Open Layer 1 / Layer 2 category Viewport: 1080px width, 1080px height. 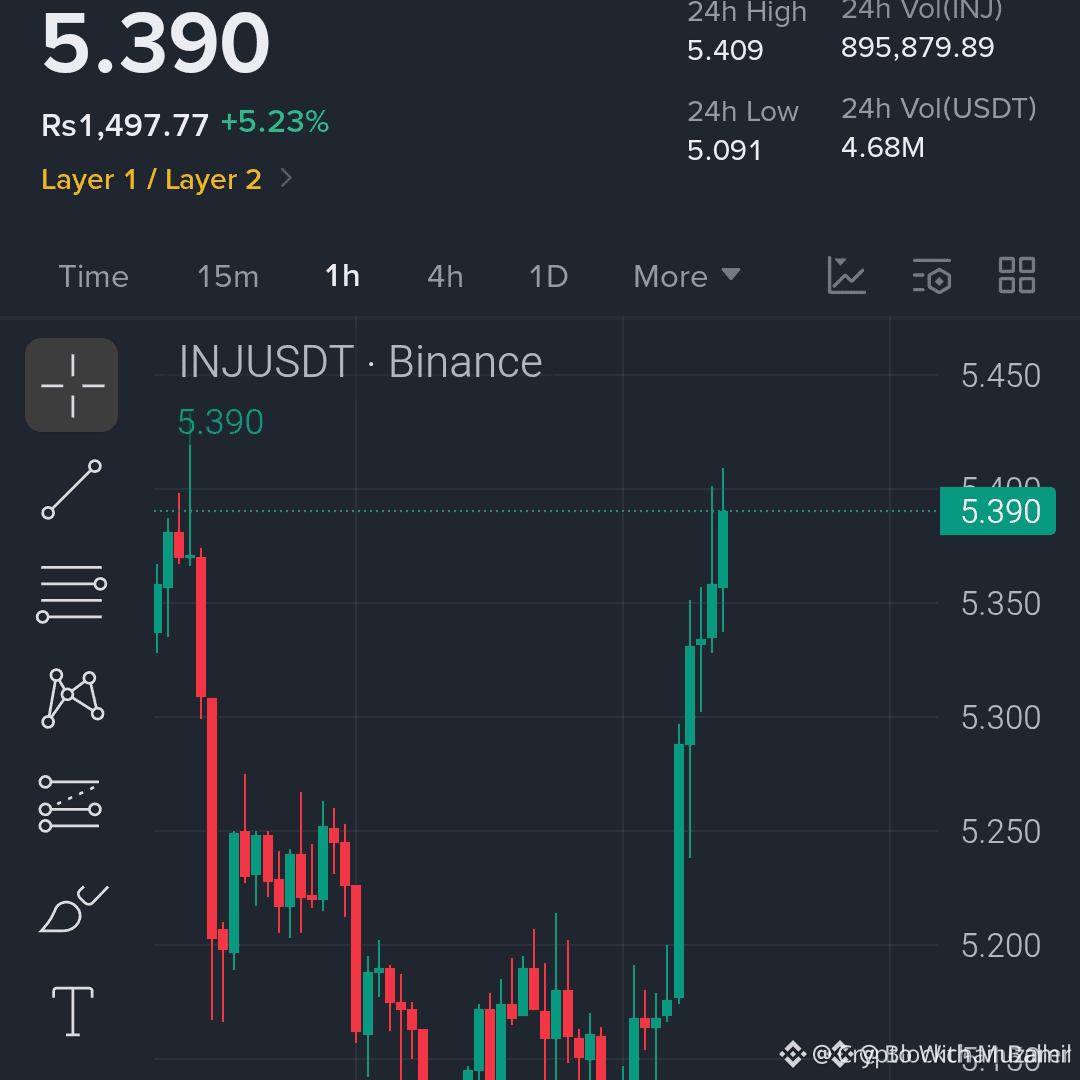coord(152,179)
